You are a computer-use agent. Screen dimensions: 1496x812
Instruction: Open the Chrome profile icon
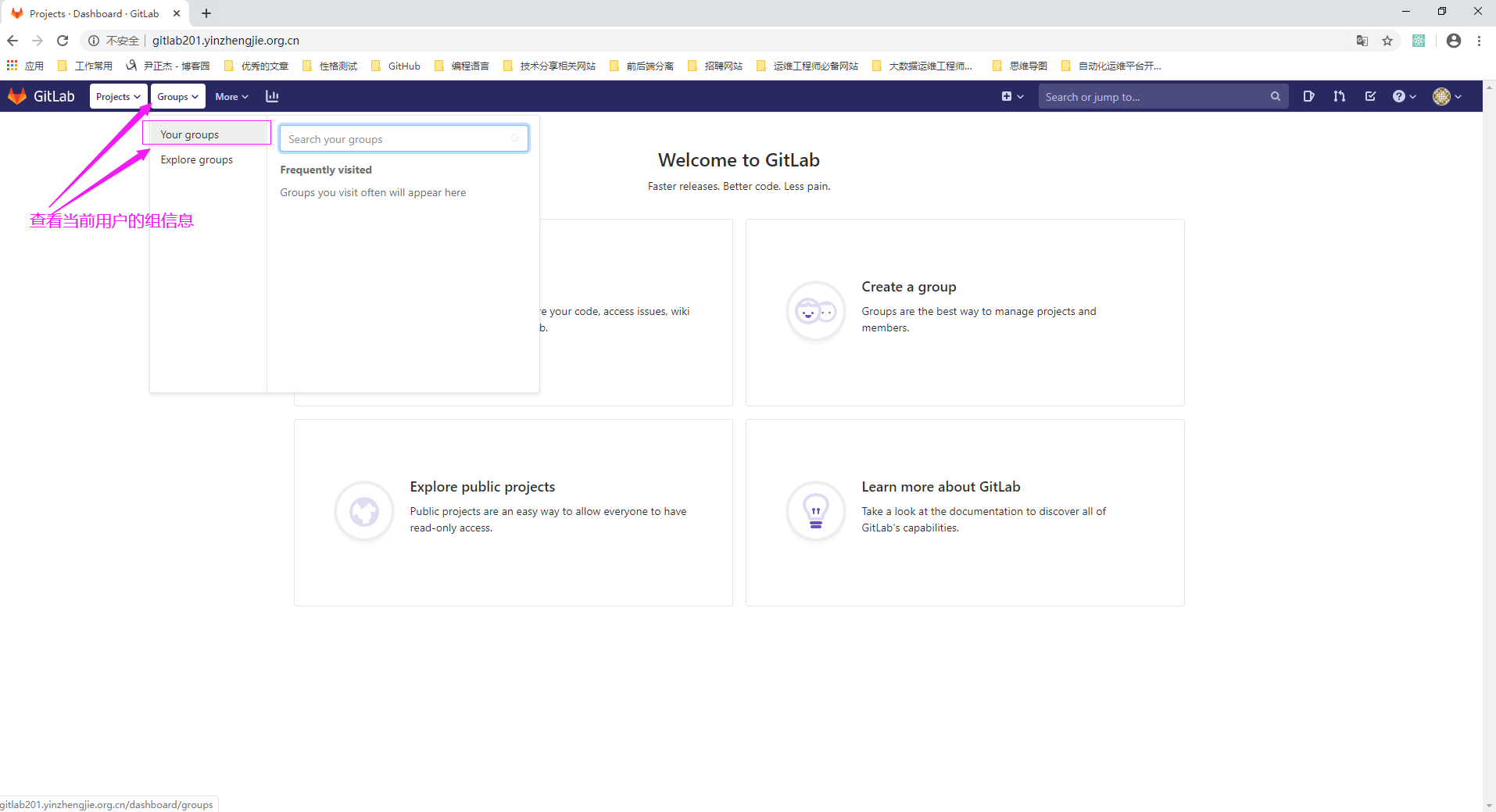tap(1454, 41)
